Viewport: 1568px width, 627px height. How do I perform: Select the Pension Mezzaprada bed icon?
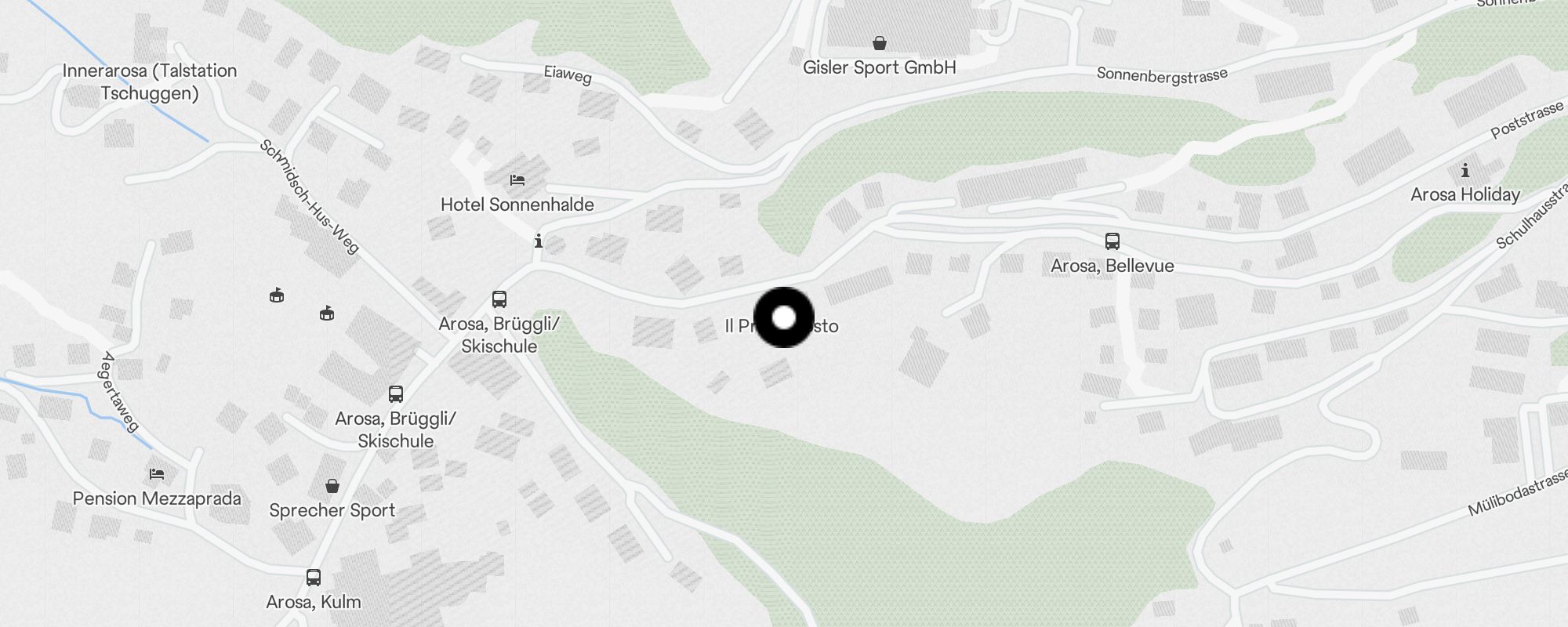click(157, 474)
